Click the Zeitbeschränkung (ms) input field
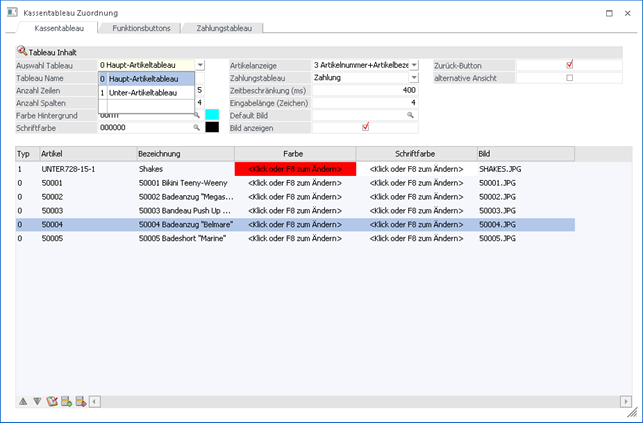This screenshot has width=643, height=423. click(x=366, y=90)
